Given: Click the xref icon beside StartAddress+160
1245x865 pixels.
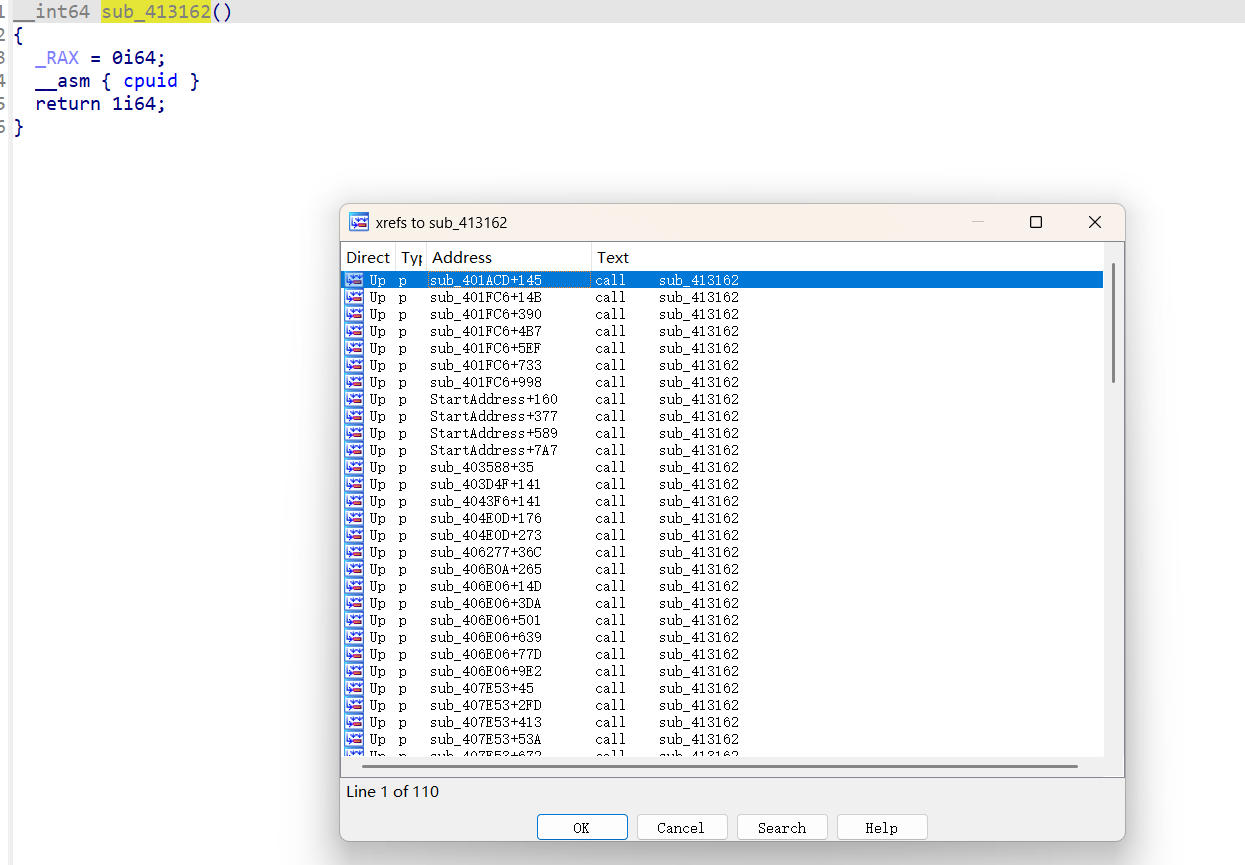Looking at the screenshot, I should tap(354, 399).
